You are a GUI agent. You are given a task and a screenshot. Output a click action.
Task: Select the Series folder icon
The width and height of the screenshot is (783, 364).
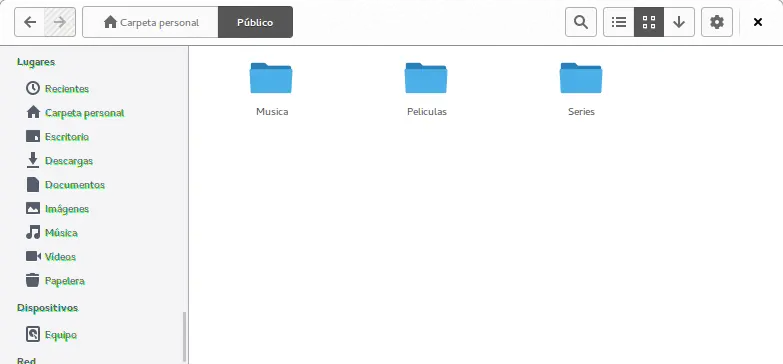pos(581,78)
